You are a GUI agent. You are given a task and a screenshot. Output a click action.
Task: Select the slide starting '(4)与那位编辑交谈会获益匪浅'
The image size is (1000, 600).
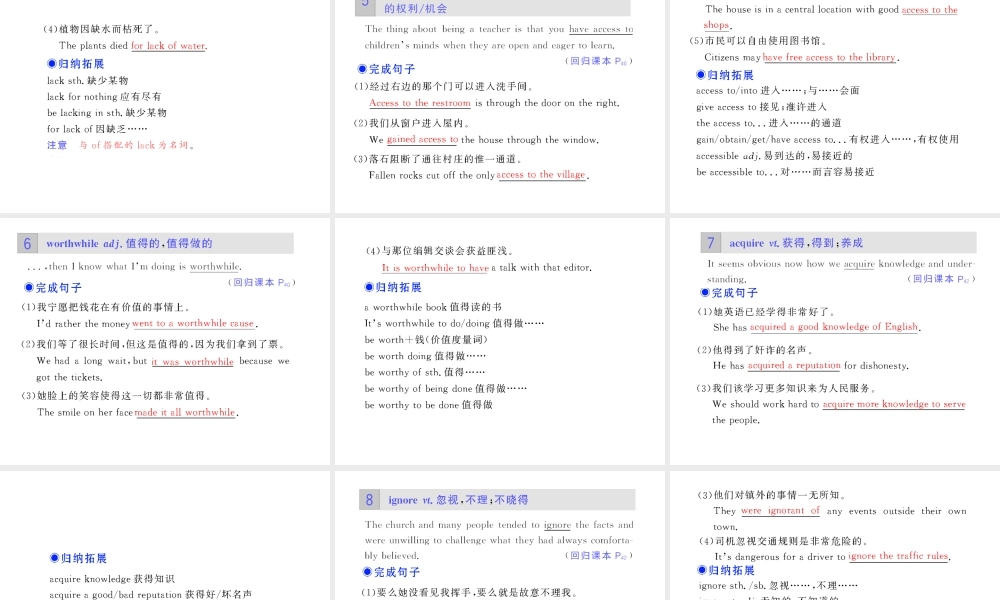pyautogui.click(x=500, y=342)
